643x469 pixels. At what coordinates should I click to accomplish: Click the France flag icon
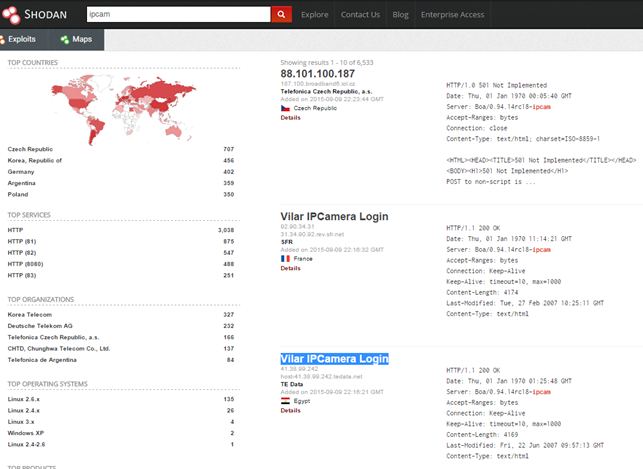click(x=286, y=259)
